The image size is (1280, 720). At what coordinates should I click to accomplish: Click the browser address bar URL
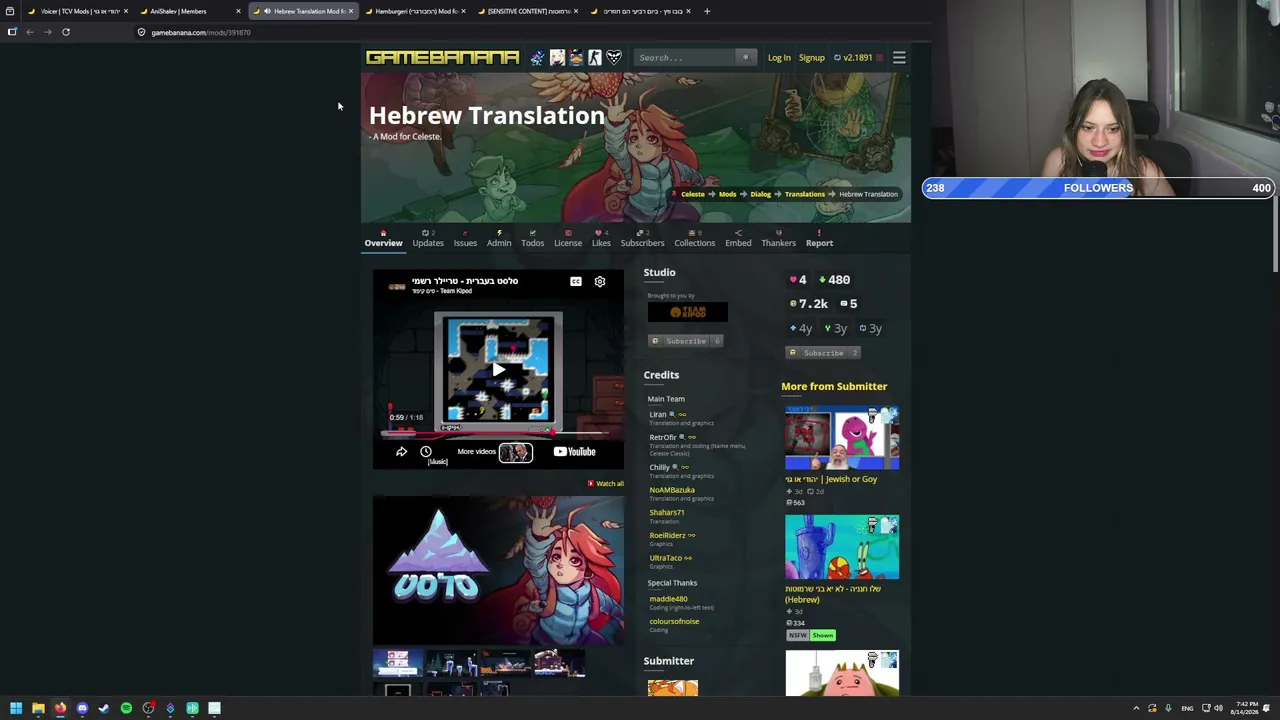click(x=201, y=32)
